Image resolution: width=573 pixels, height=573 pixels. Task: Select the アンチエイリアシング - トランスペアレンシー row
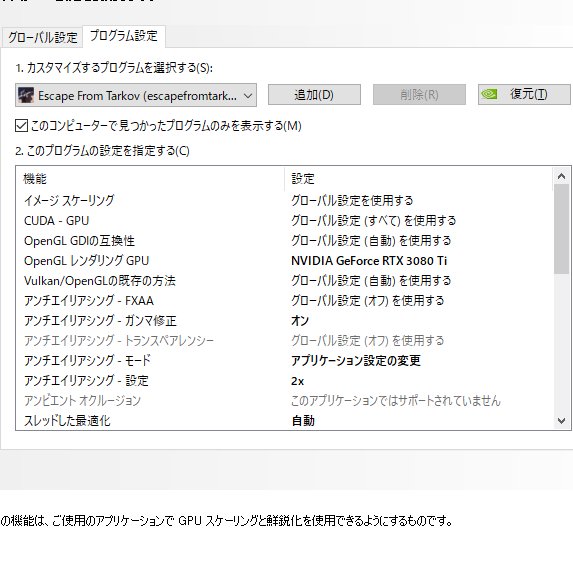click(x=285, y=341)
